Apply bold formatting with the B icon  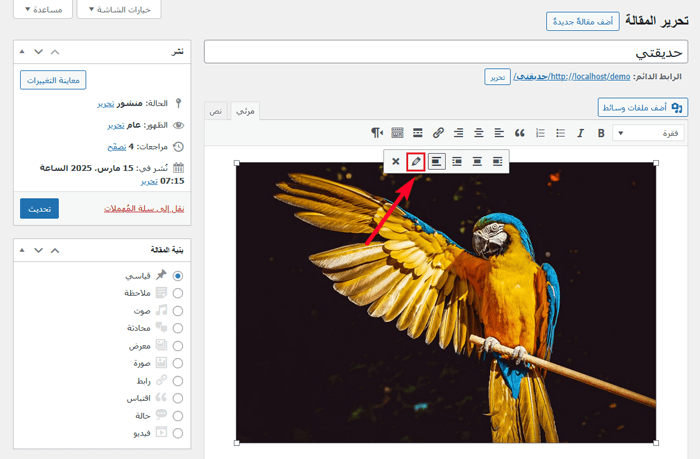pyautogui.click(x=601, y=133)
